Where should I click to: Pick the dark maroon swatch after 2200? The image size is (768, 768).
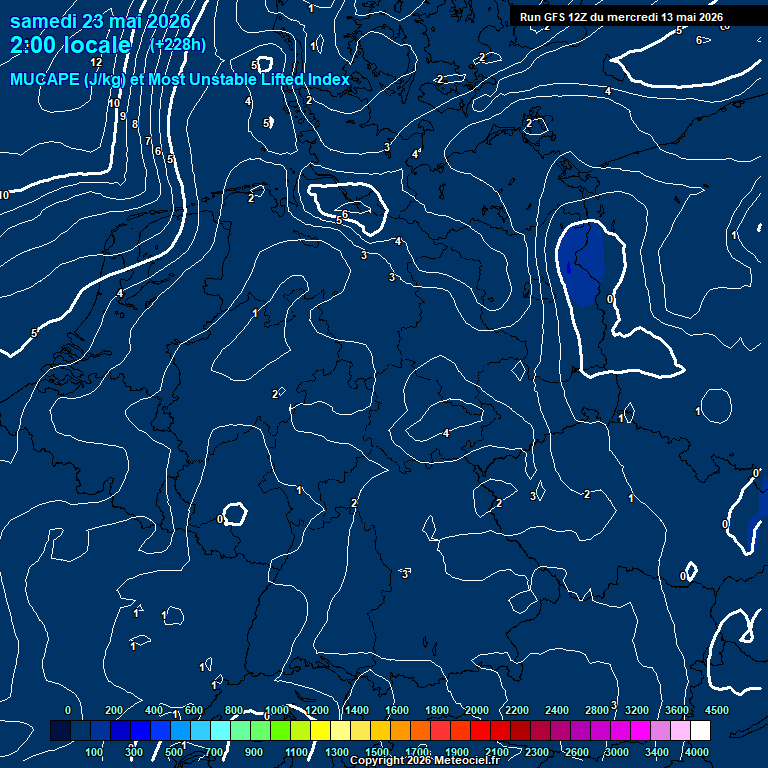coord(520,730)
